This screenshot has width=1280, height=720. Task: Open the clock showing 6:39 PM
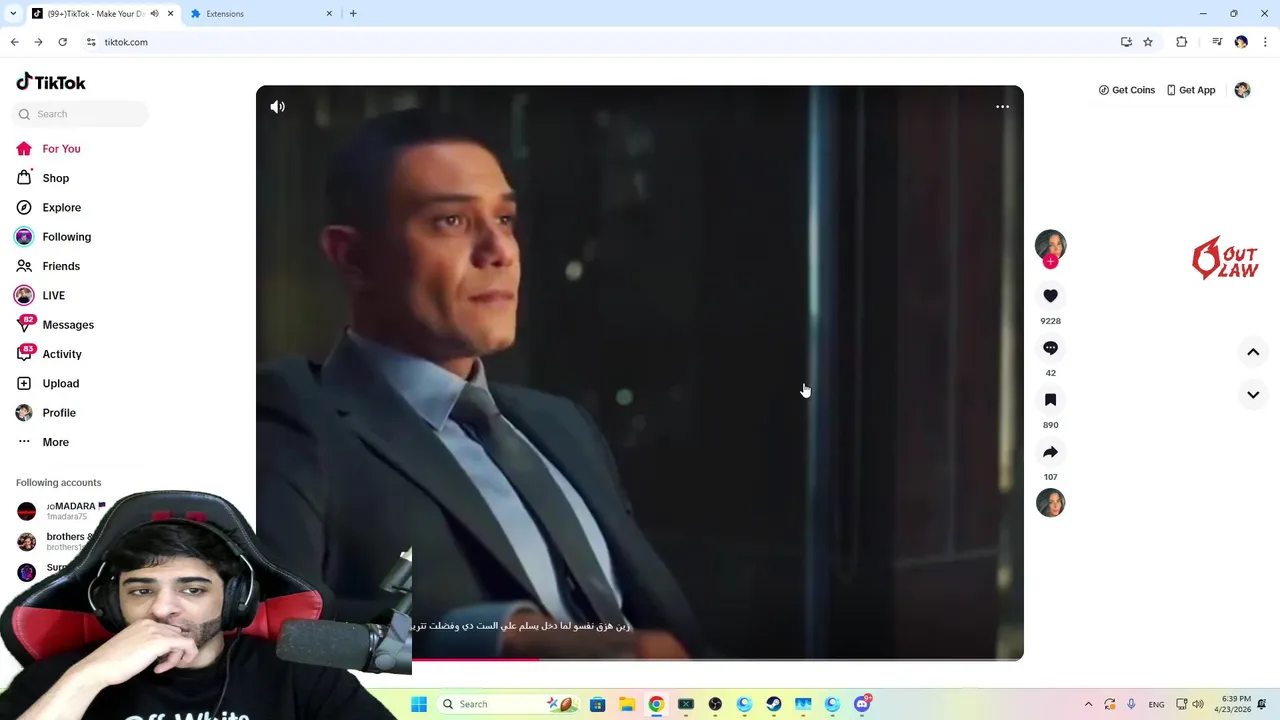pyautogui.click(x=1235, y=704)
